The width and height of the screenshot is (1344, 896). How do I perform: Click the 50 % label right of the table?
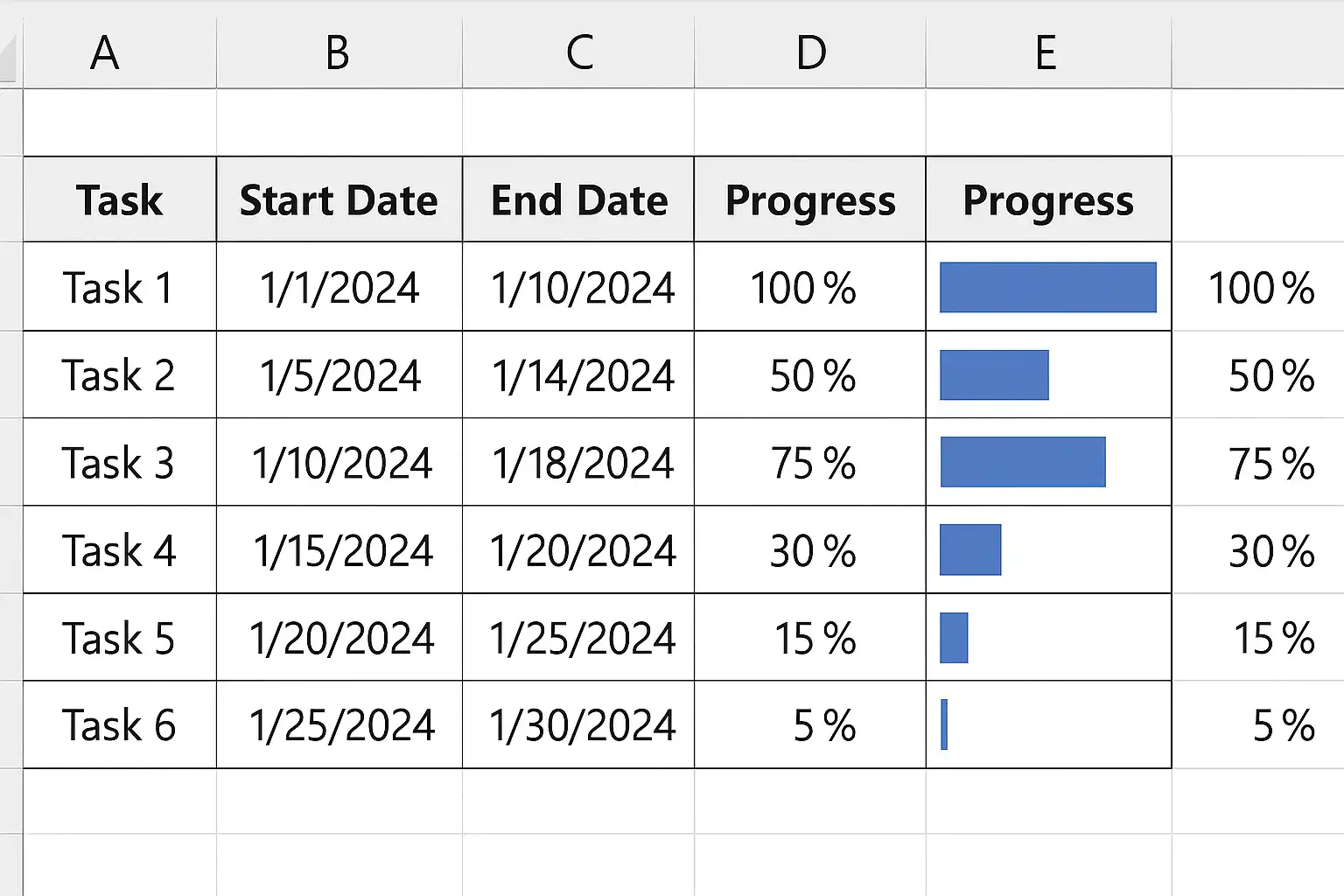1271,376
